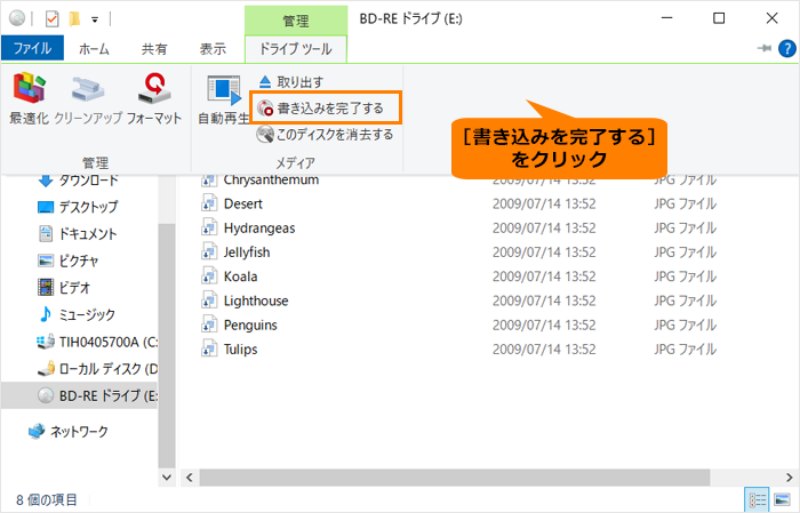Click the horizontal scrollbar left arrow
The image size is (800, 513).
pyautogui.click(x=189, y=477)
